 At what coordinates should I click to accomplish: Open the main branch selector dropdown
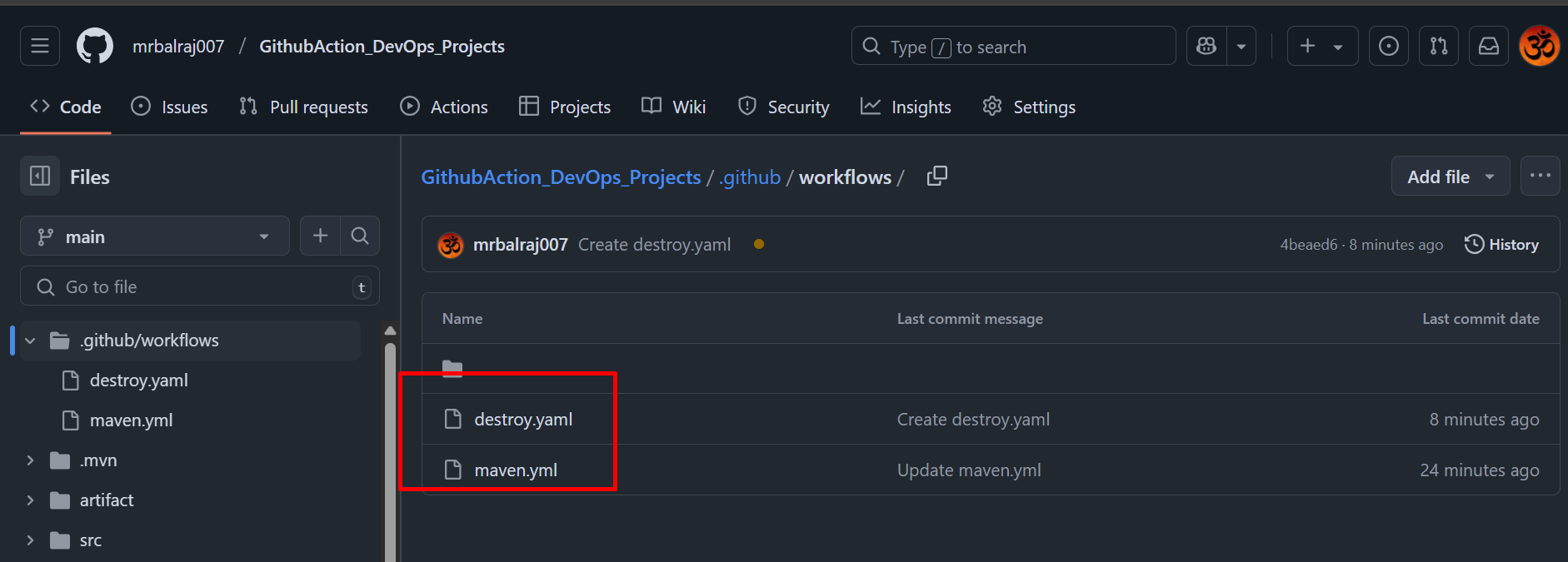(x=155, y=236)
